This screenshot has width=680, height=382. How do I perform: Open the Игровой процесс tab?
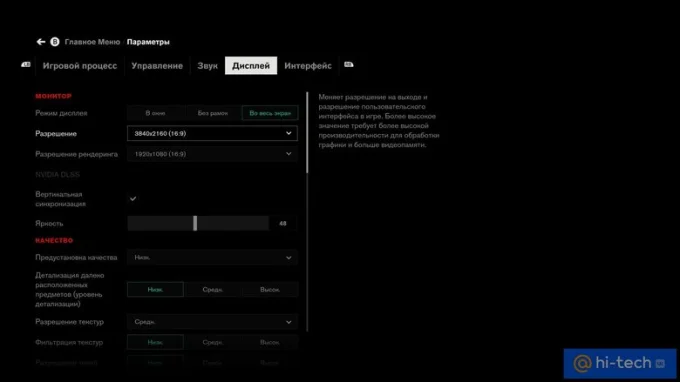(x=80, y=65)
